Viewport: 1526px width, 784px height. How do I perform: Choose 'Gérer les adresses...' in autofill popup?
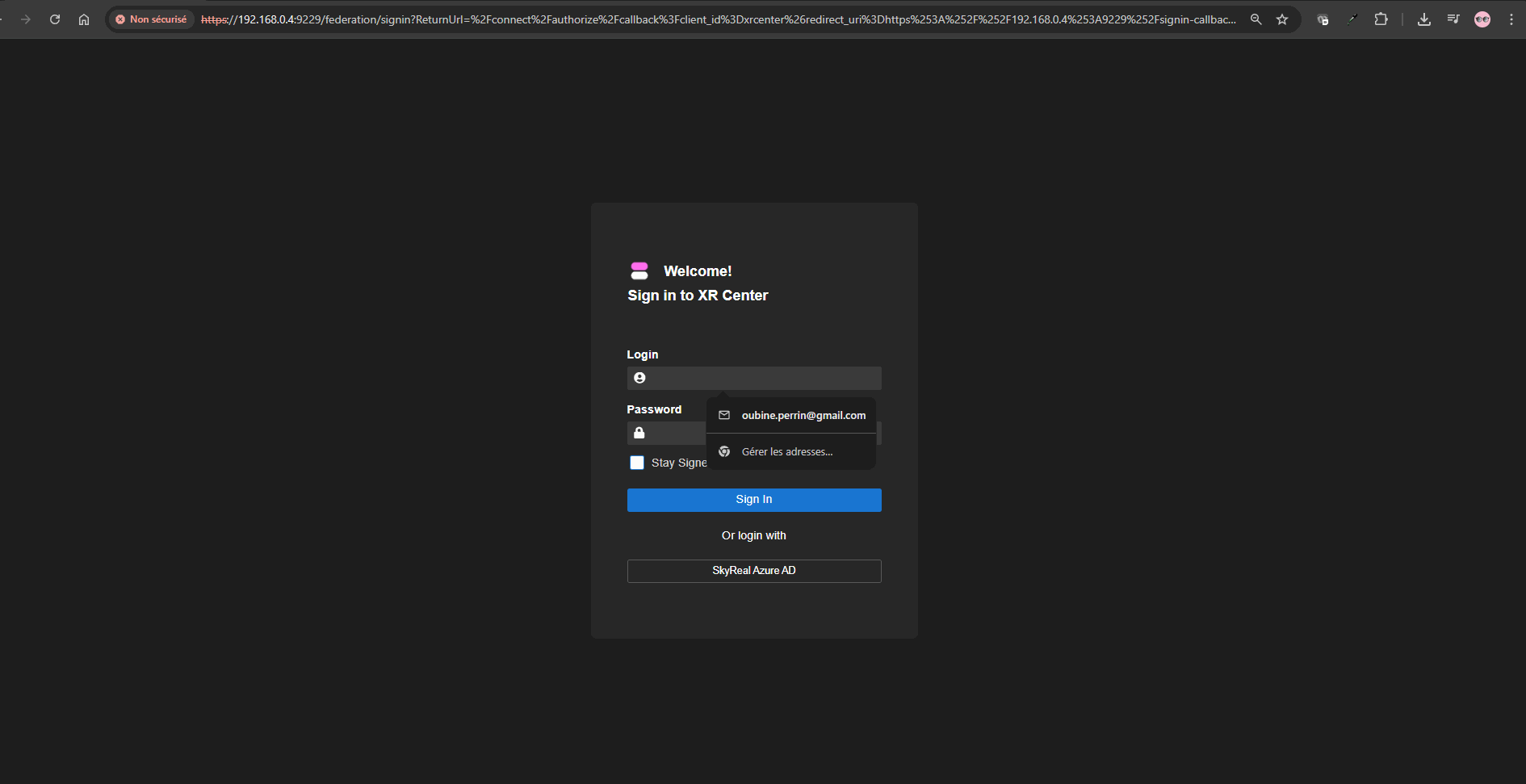click(x=786, y=451)
